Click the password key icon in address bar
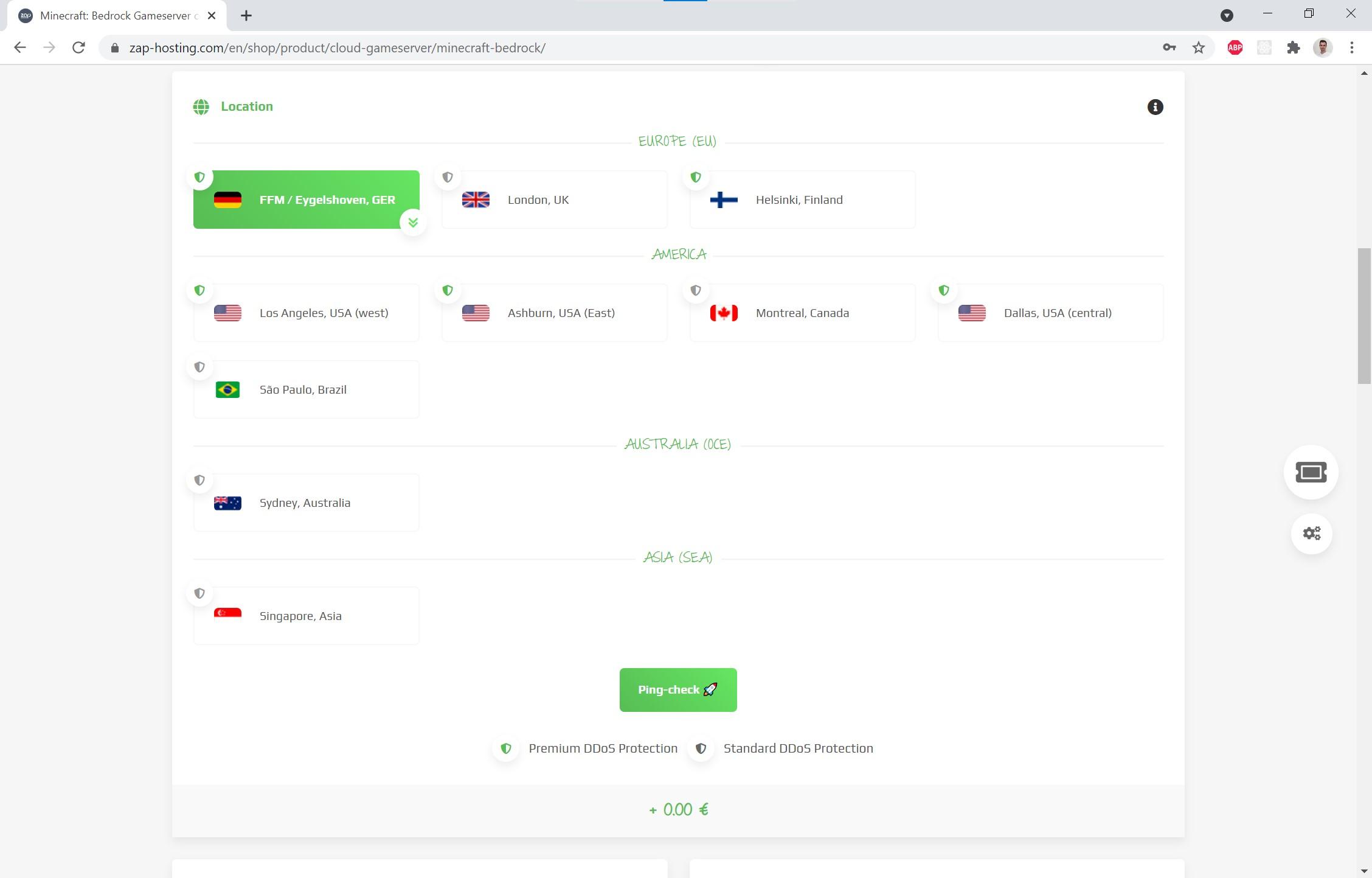This screenshot has width=1372, height=878. (1169, 47)
